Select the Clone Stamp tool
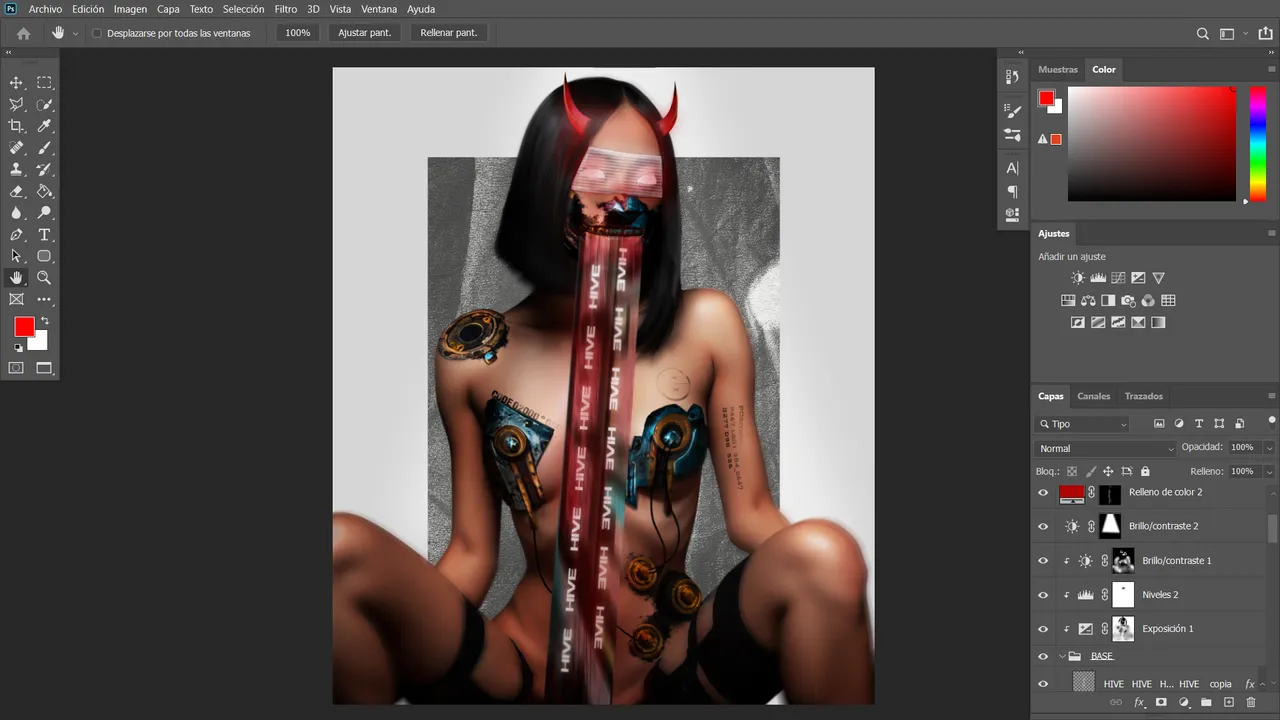Screen dimensions: 1280x720 point(16,170)
